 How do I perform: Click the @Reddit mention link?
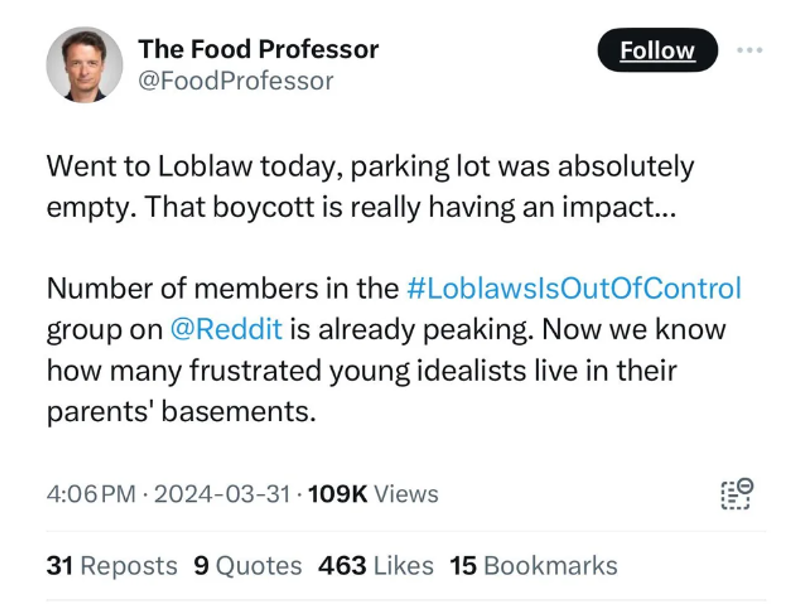[225, 329]
